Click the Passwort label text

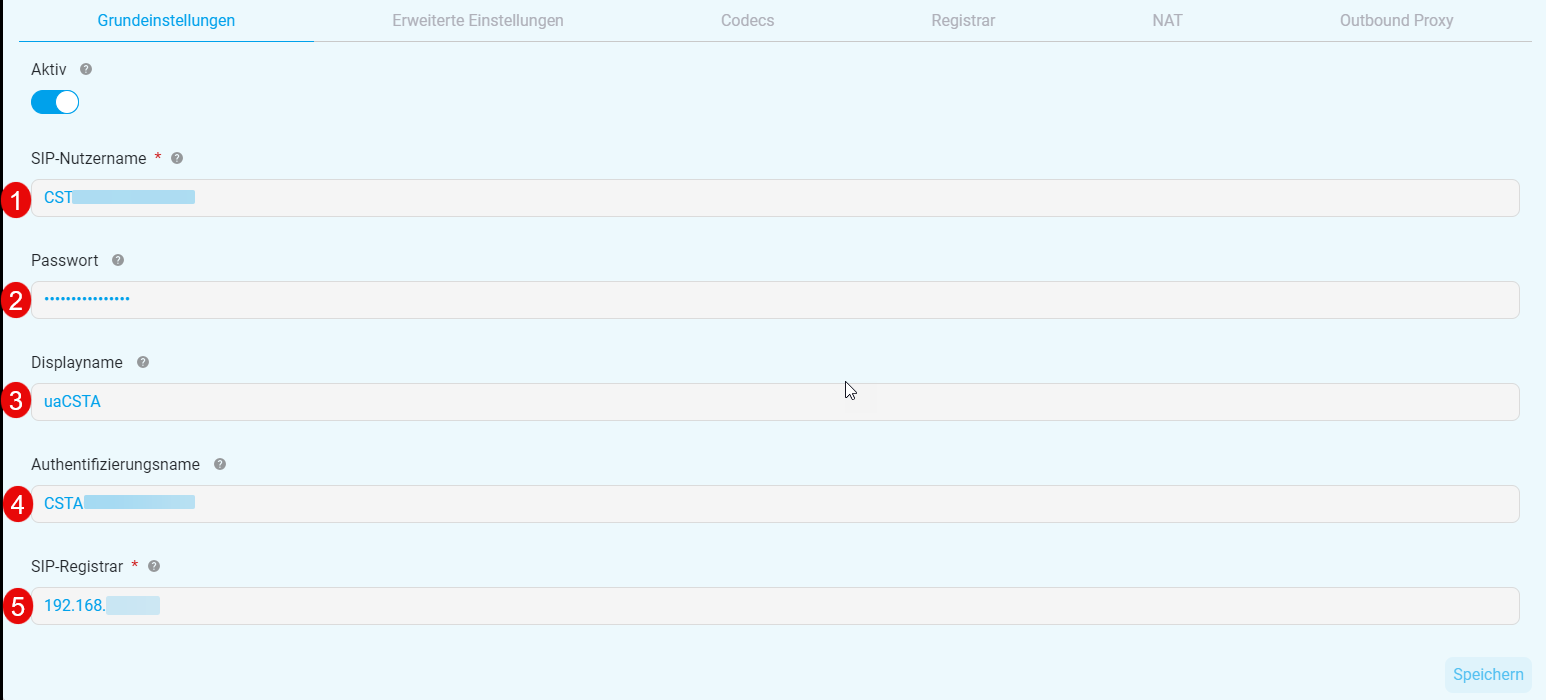pyautogui.click(x=65, y=260)
